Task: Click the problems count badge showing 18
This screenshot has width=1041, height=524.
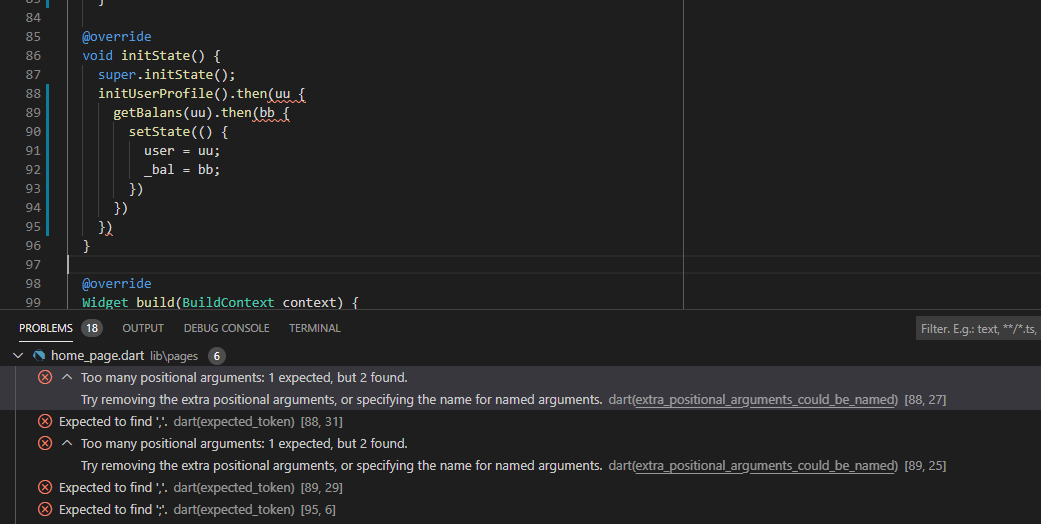Action: pyautogui.click(x=92, y=328)
